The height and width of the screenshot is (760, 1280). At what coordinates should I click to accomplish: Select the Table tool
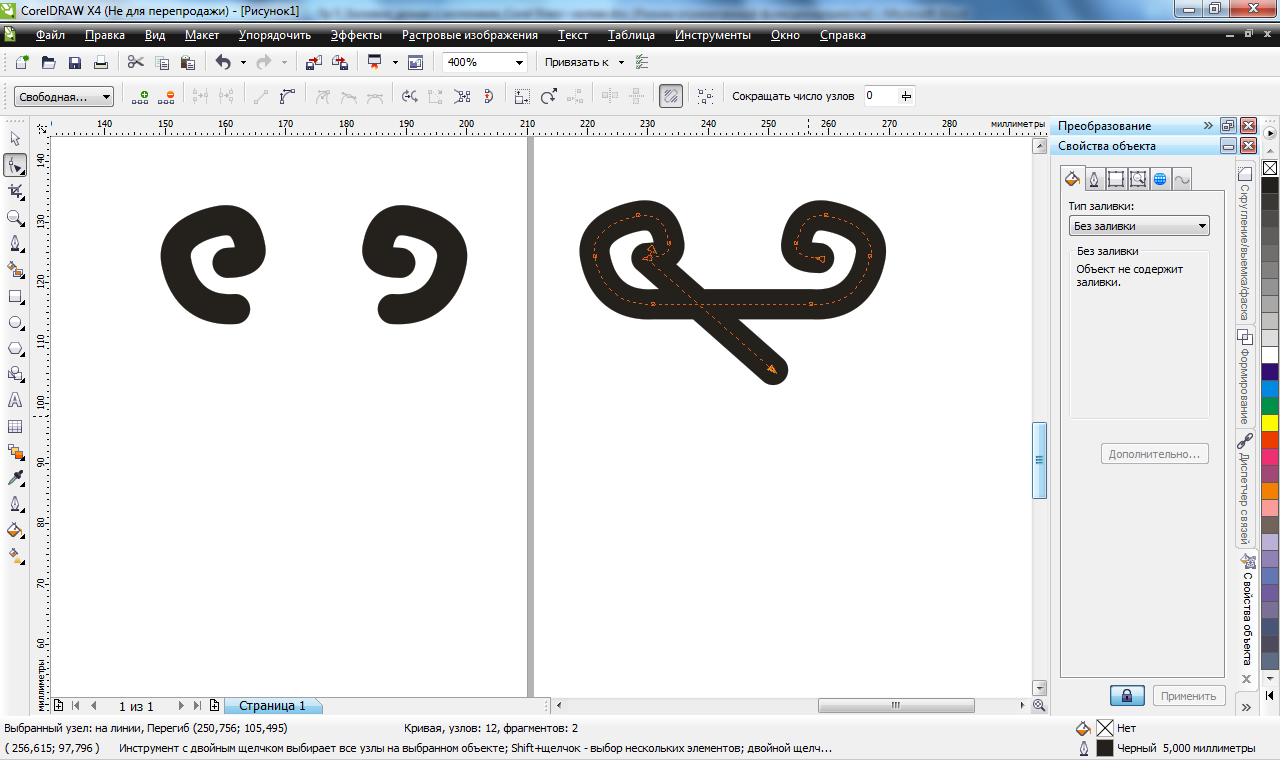pyautogui.click(x=15, y=427)
